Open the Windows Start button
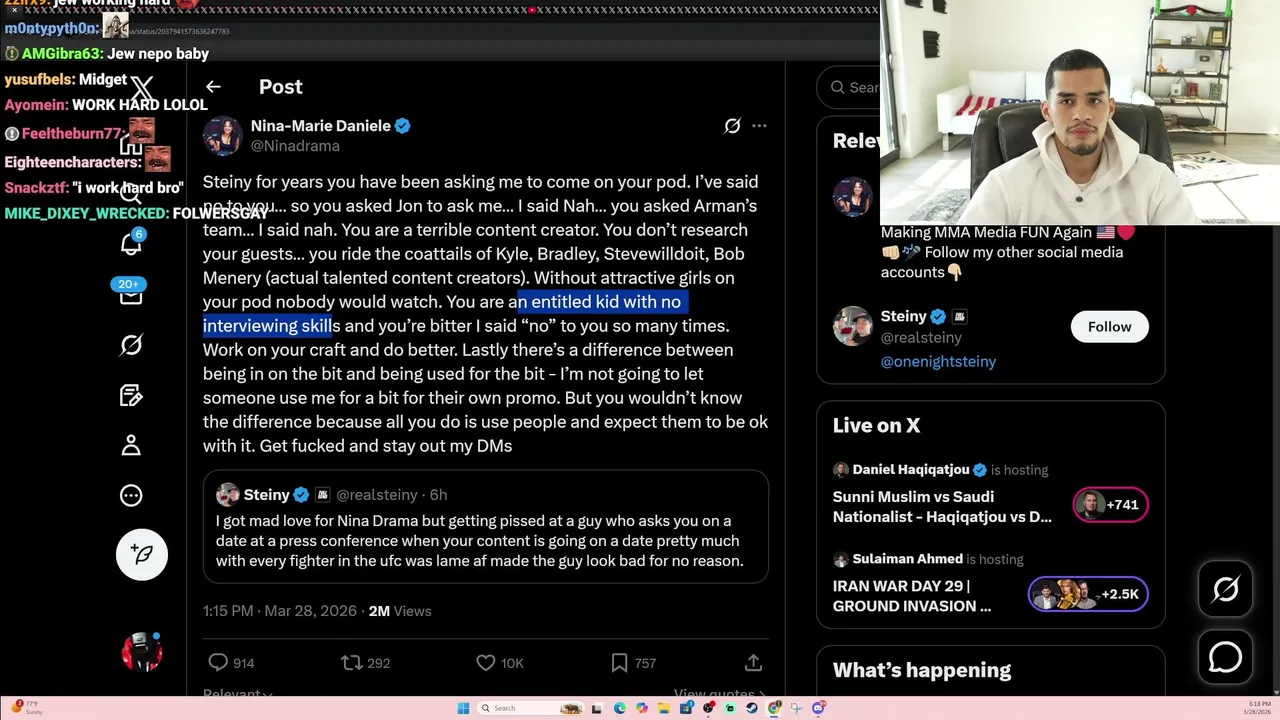The height and width of the screenshot is (720, 1280). point(463,708)
